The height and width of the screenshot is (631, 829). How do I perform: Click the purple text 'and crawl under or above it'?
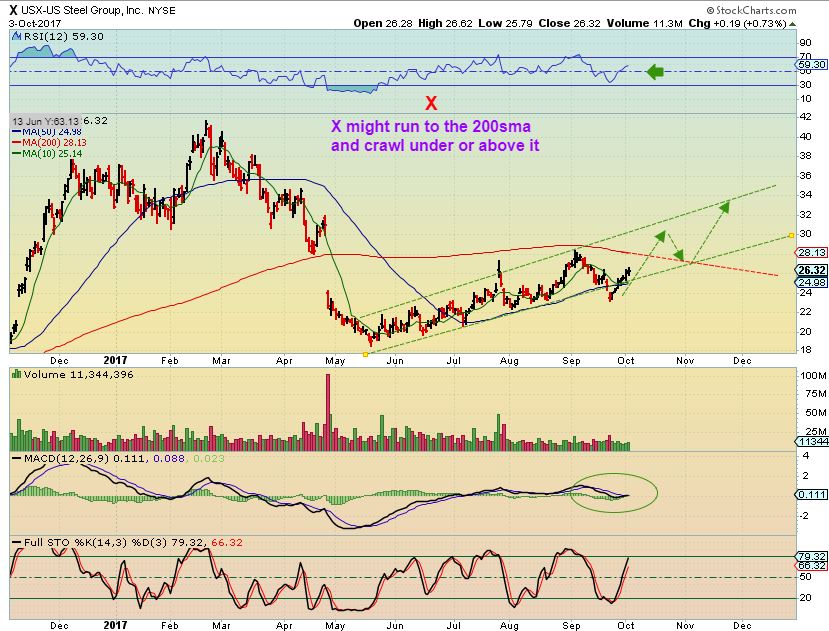[435, 145]
